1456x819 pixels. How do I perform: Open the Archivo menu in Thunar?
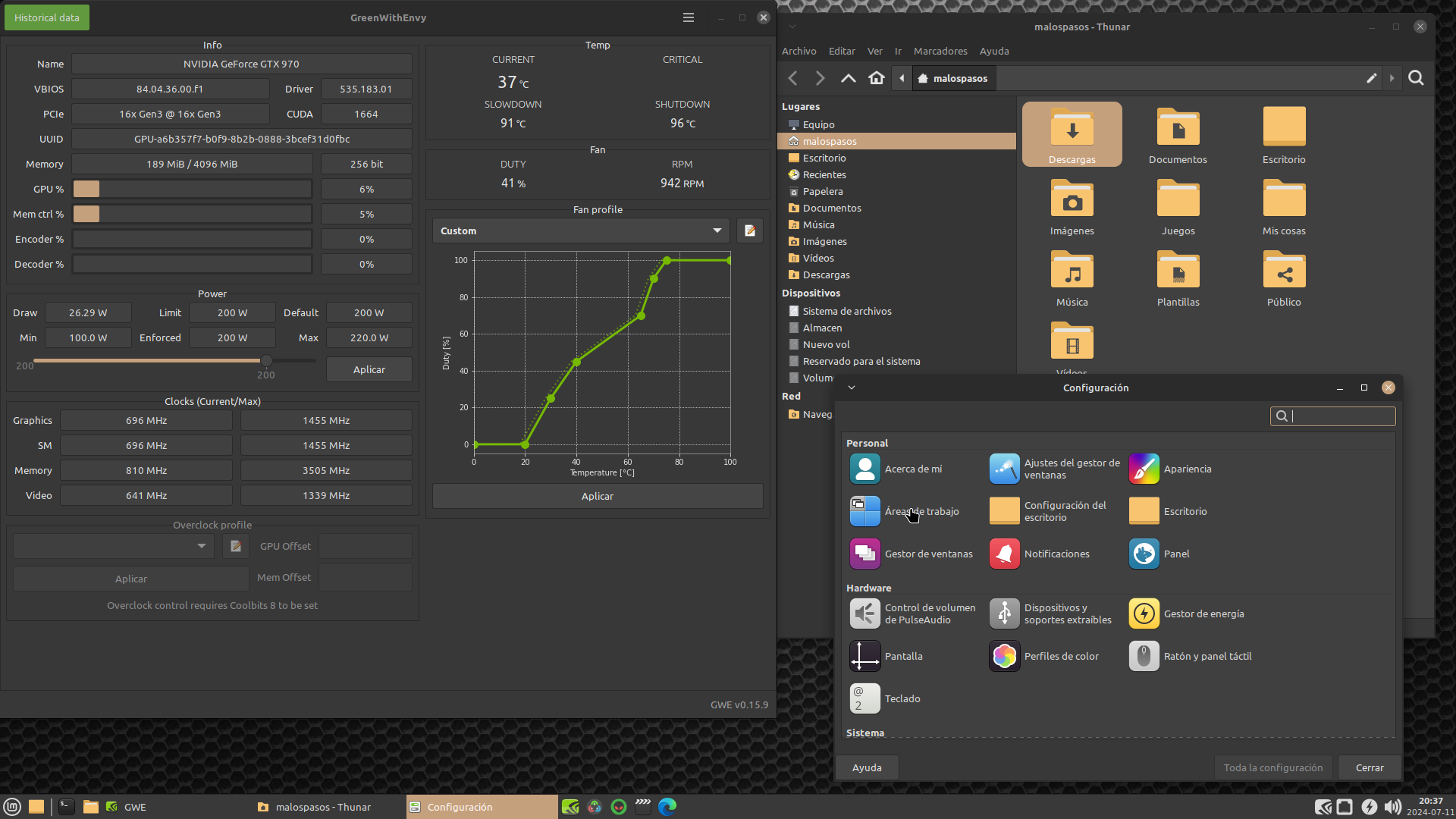coord(799,51)
